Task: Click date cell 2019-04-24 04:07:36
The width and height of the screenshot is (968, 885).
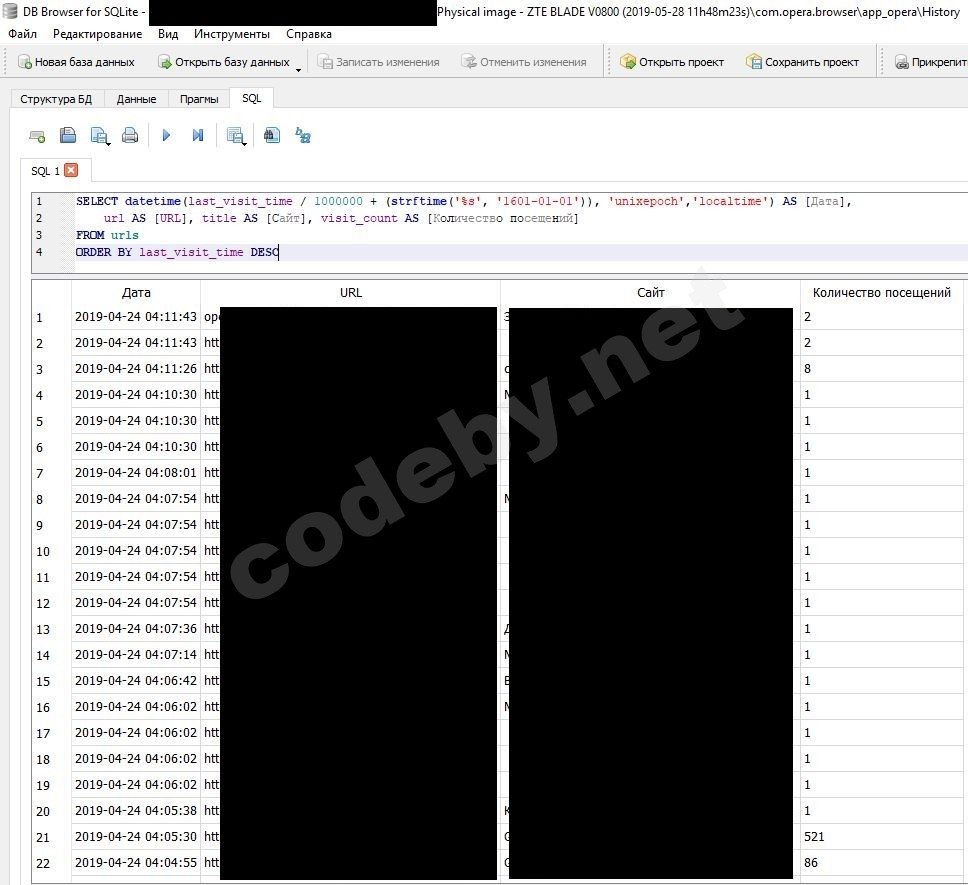Action: click(136, 628)
